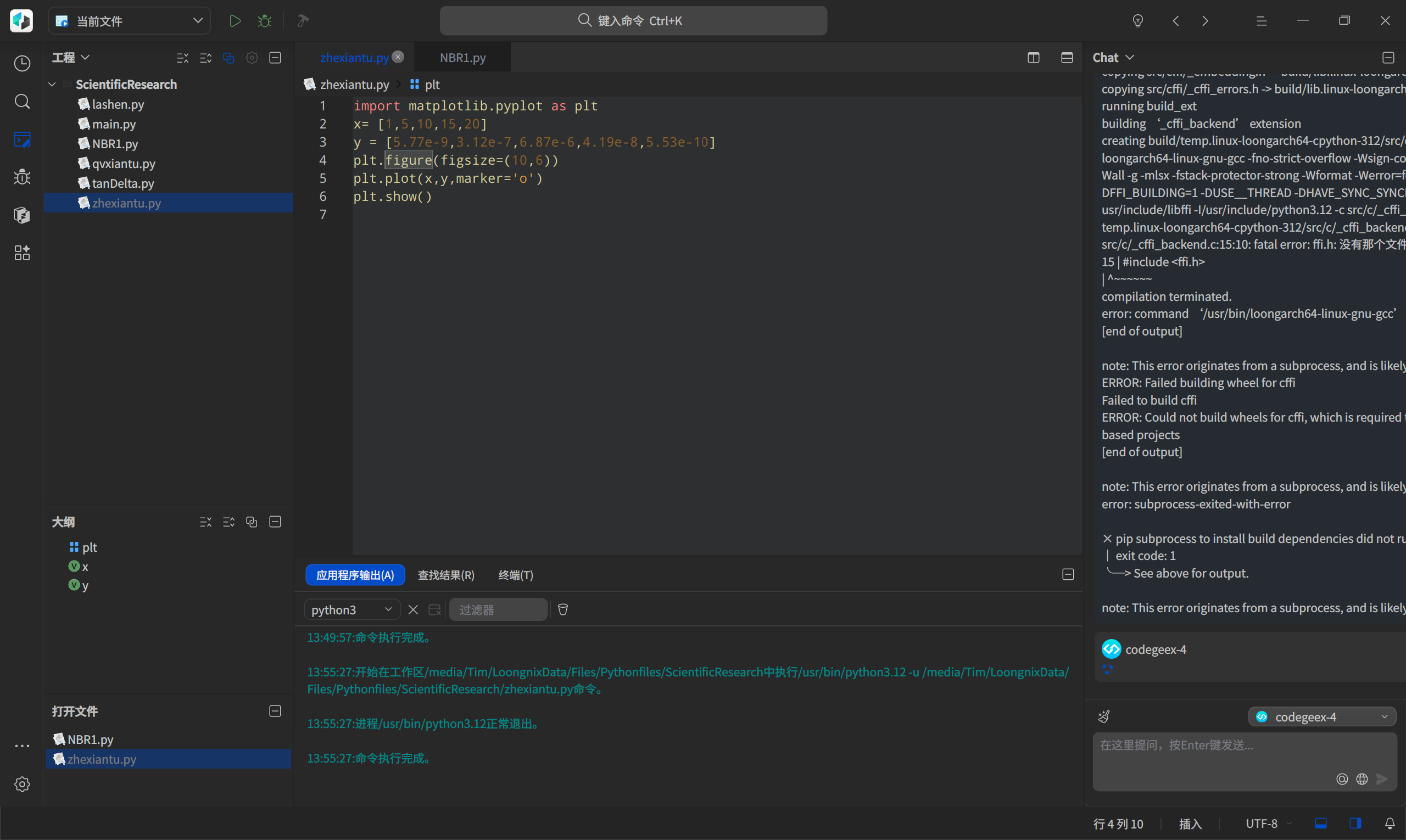Viewport: 1406px width, 840px height.
Task: Open the debug sidebar icon
Action: click(22, 177)
